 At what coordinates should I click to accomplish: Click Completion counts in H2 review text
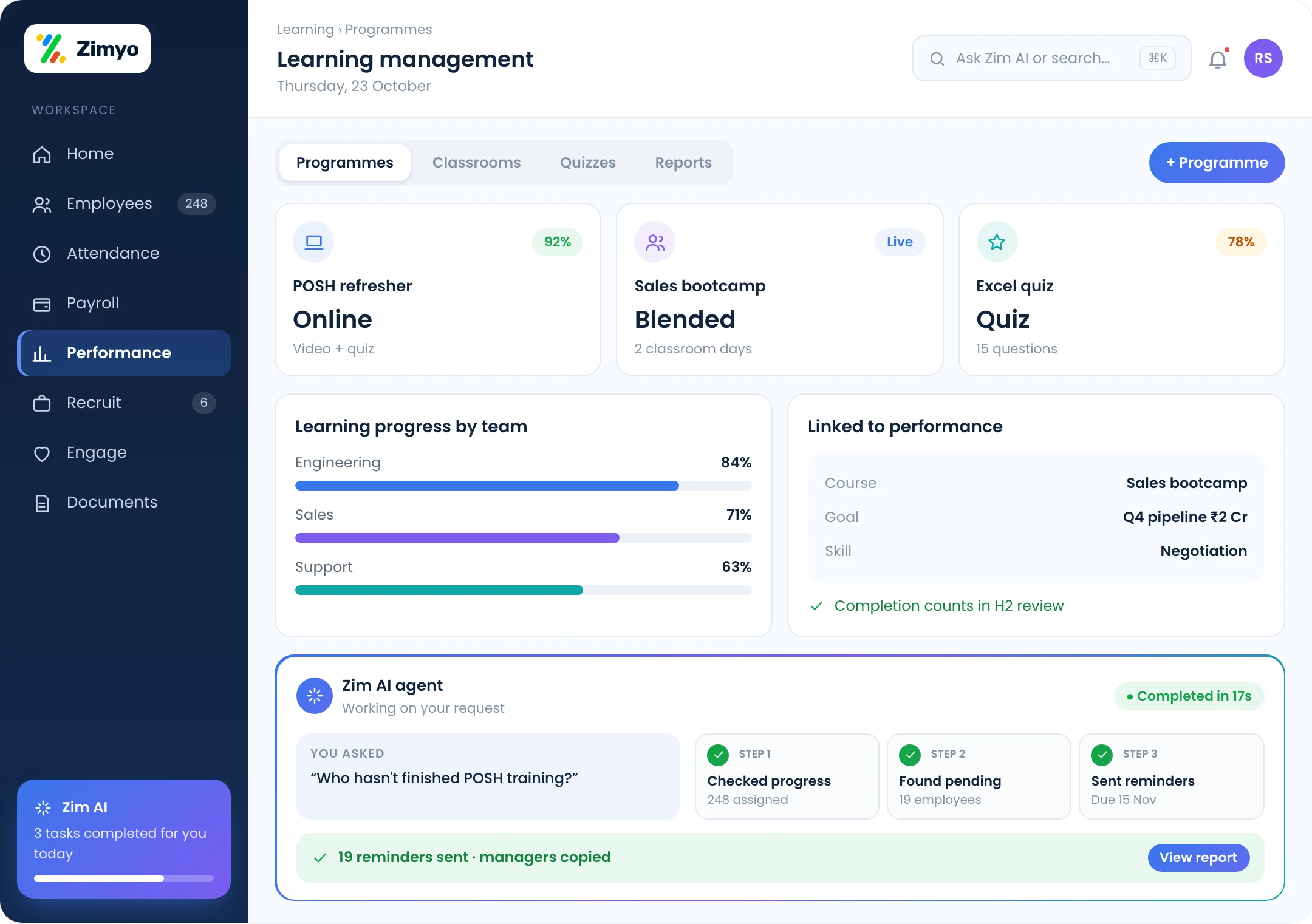click(949, 606)
